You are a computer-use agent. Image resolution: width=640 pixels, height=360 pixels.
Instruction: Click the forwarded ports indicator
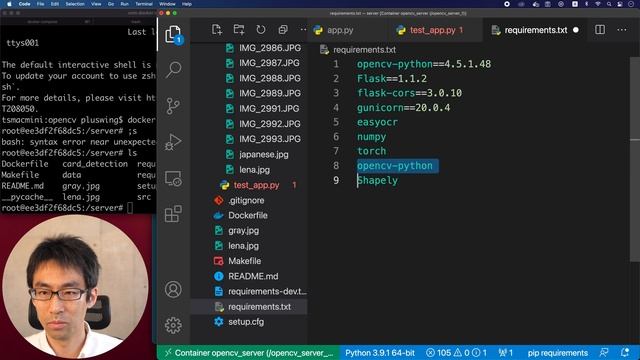click(506, 353)
